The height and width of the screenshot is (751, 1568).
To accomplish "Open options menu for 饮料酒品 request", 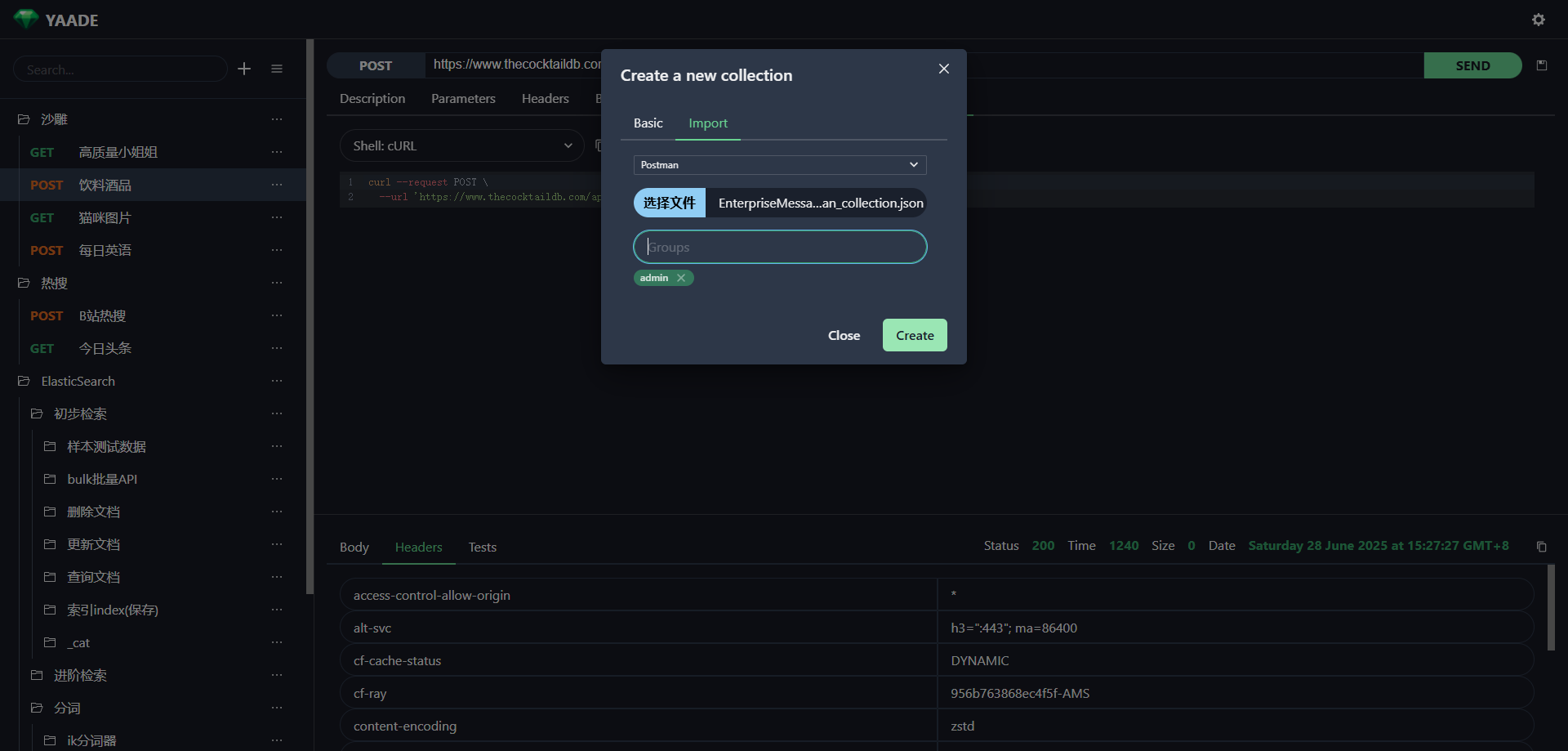I will [x=277, y=186].
